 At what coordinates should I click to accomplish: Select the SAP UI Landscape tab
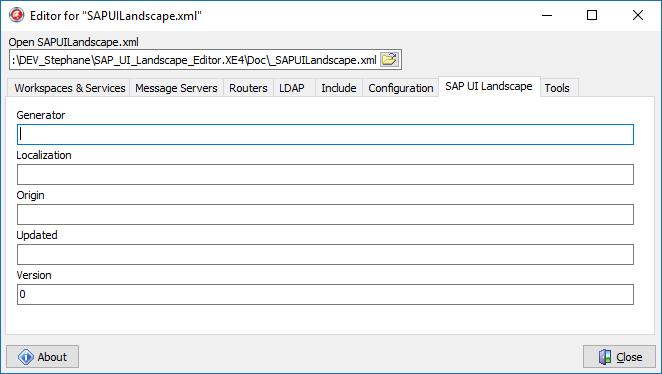click(x=489, y=87)
